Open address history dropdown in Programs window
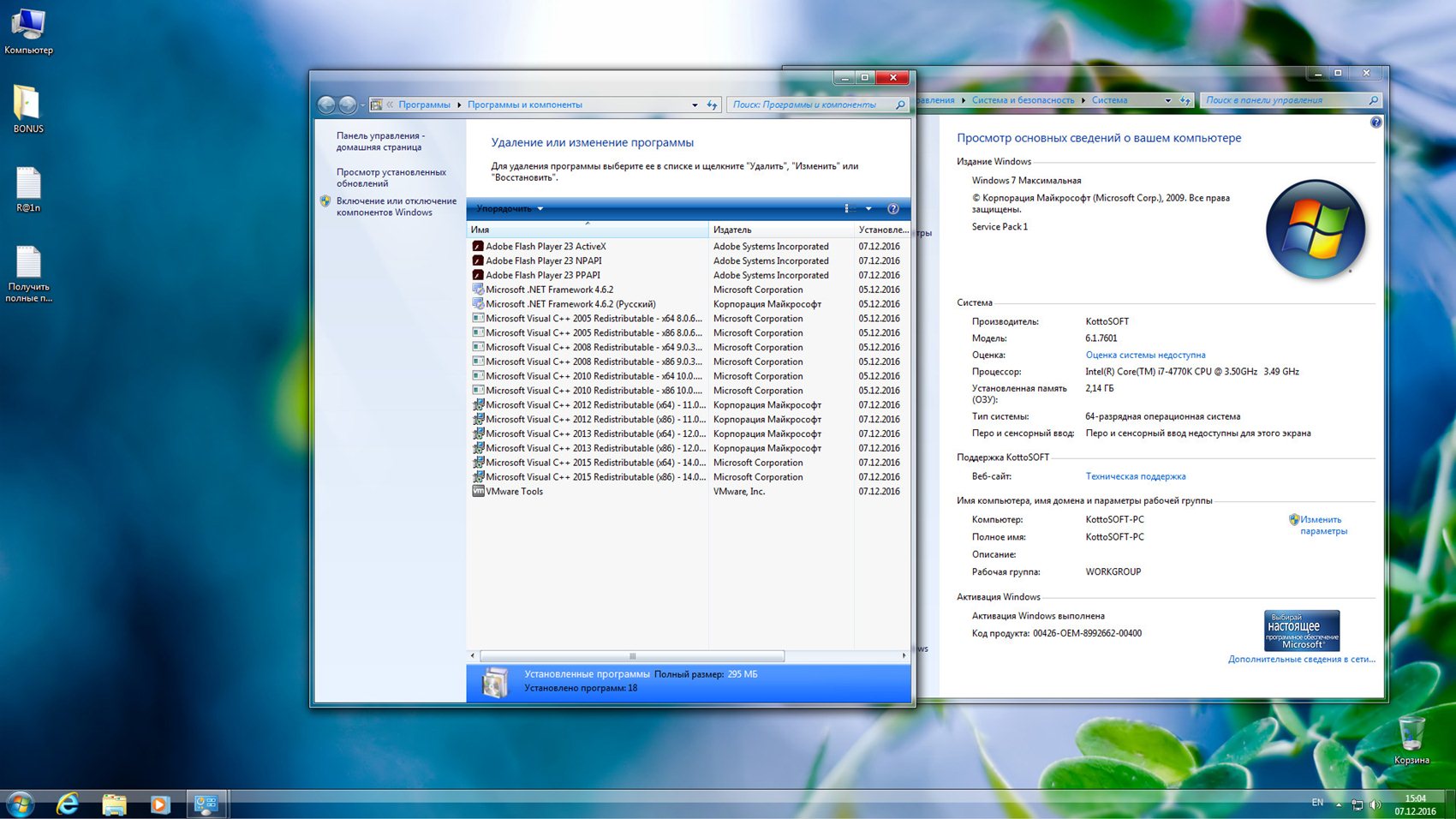The width and height of the screenshot is (1456, 819). (695, 105)
